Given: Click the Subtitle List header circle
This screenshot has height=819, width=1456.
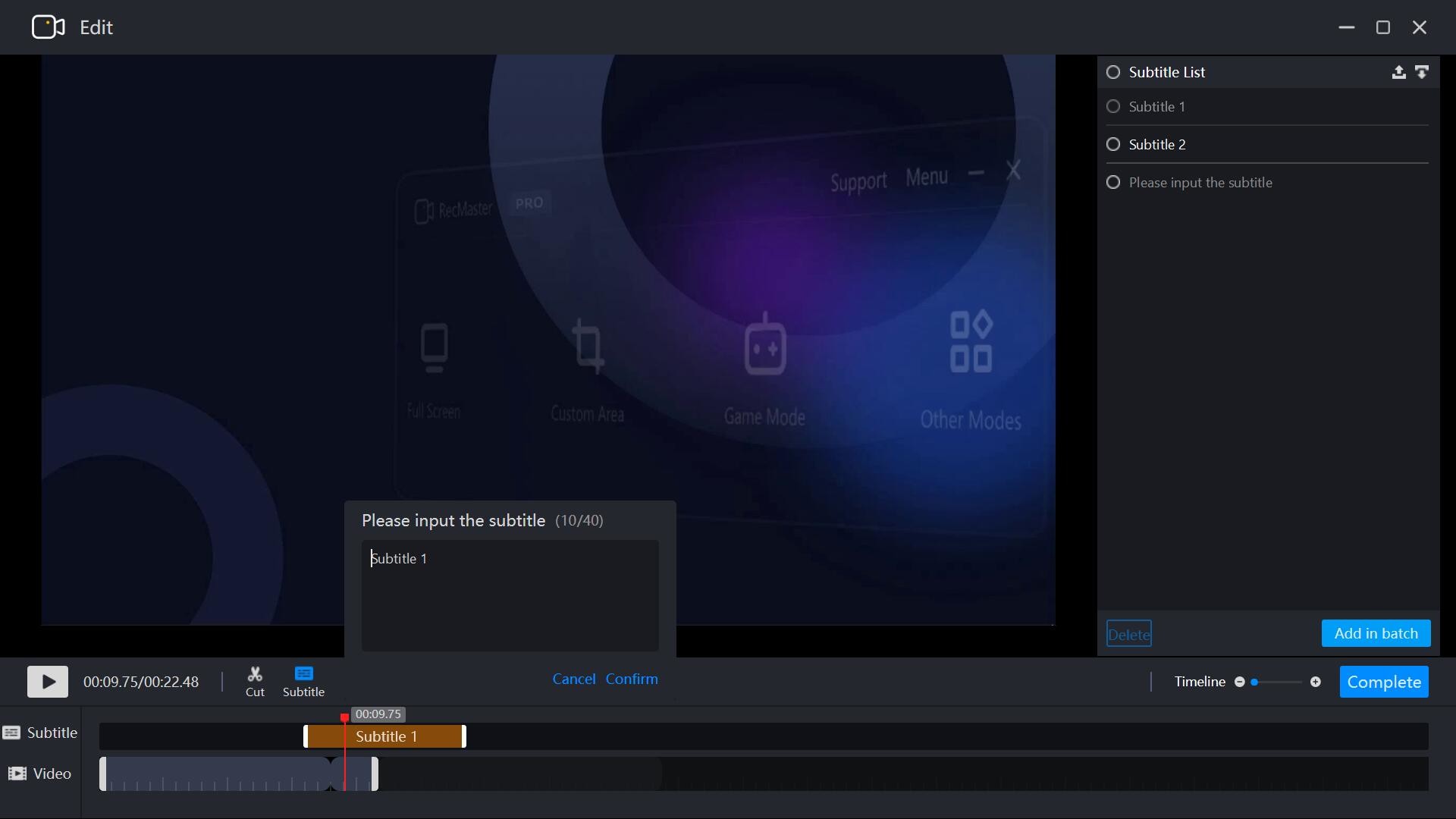Looking at the screenshot, I should point(1112,71).
